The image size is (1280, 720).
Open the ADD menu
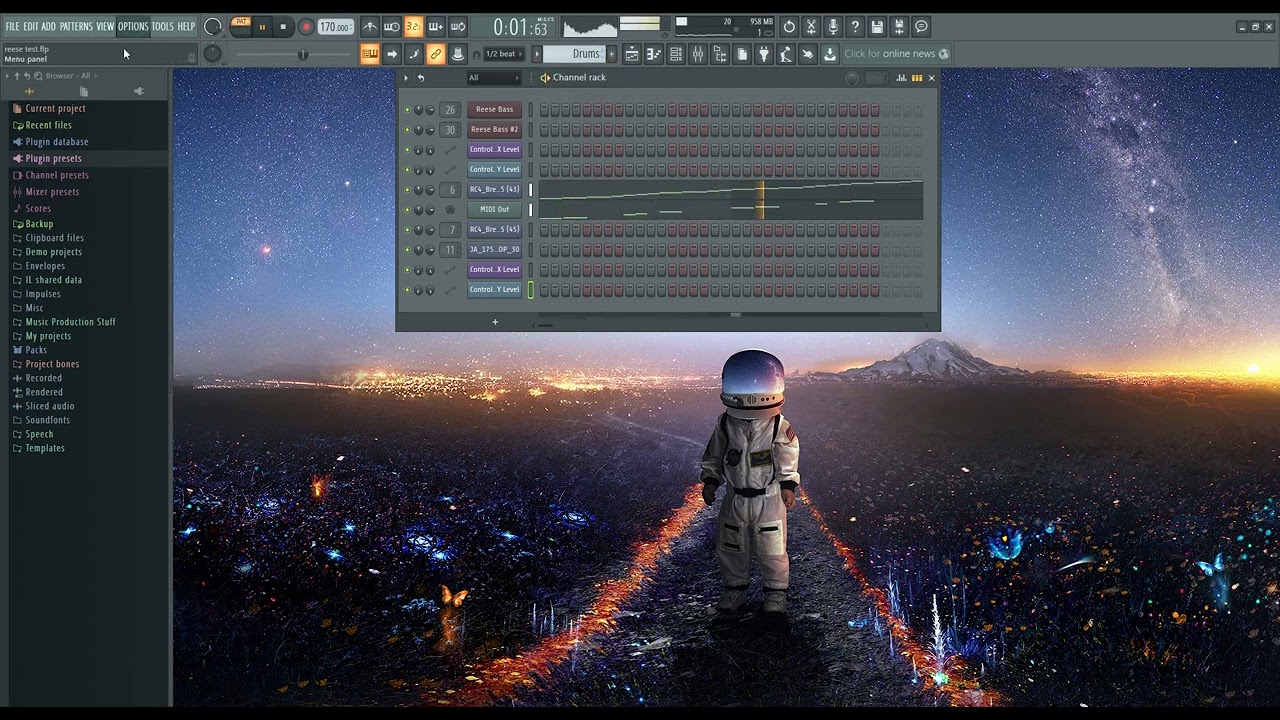[48, 27]
